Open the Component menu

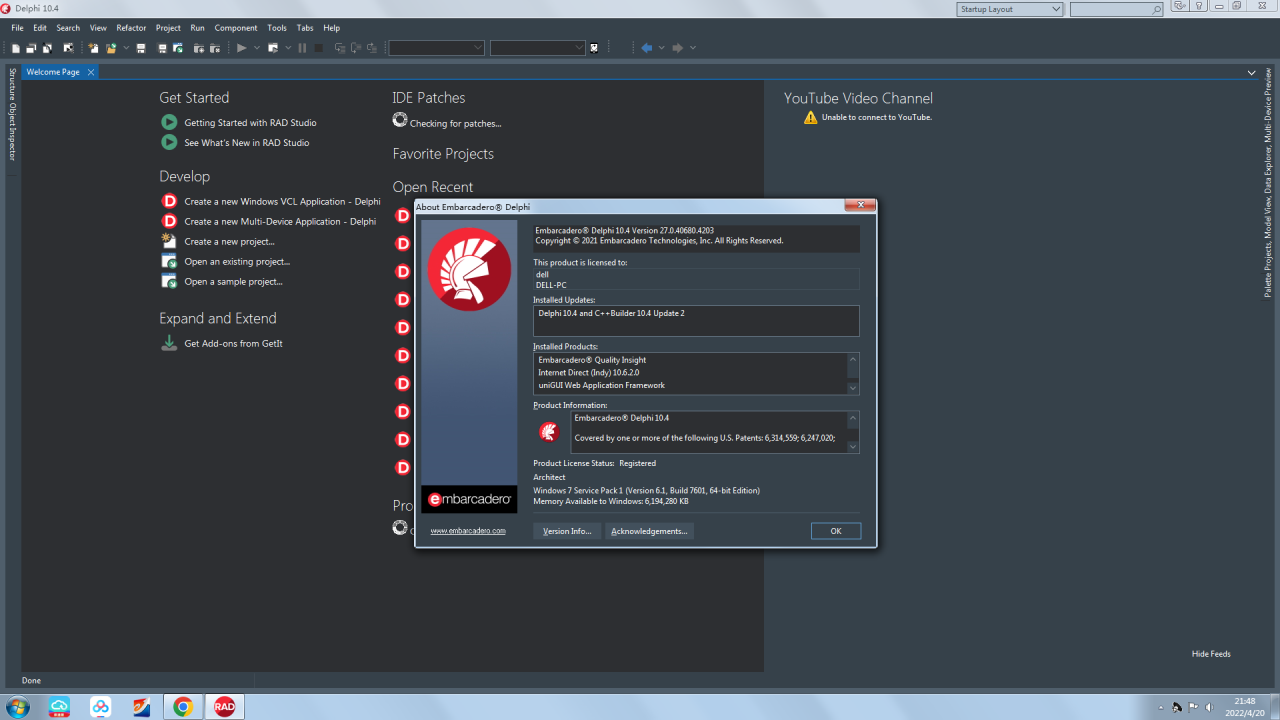coord(236,28)
